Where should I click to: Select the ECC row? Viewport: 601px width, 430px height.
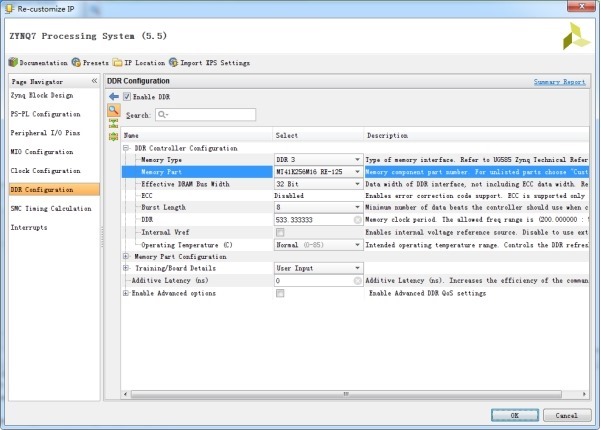(355, 195)
